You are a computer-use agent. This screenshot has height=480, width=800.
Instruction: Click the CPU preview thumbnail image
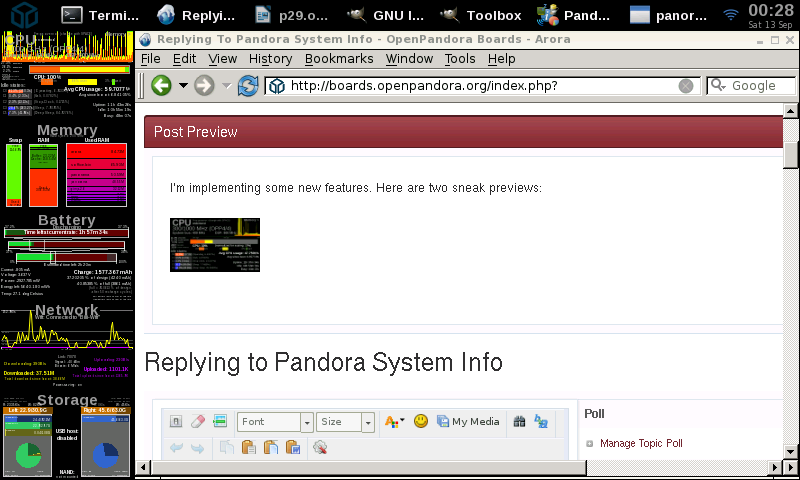(215, 245)
